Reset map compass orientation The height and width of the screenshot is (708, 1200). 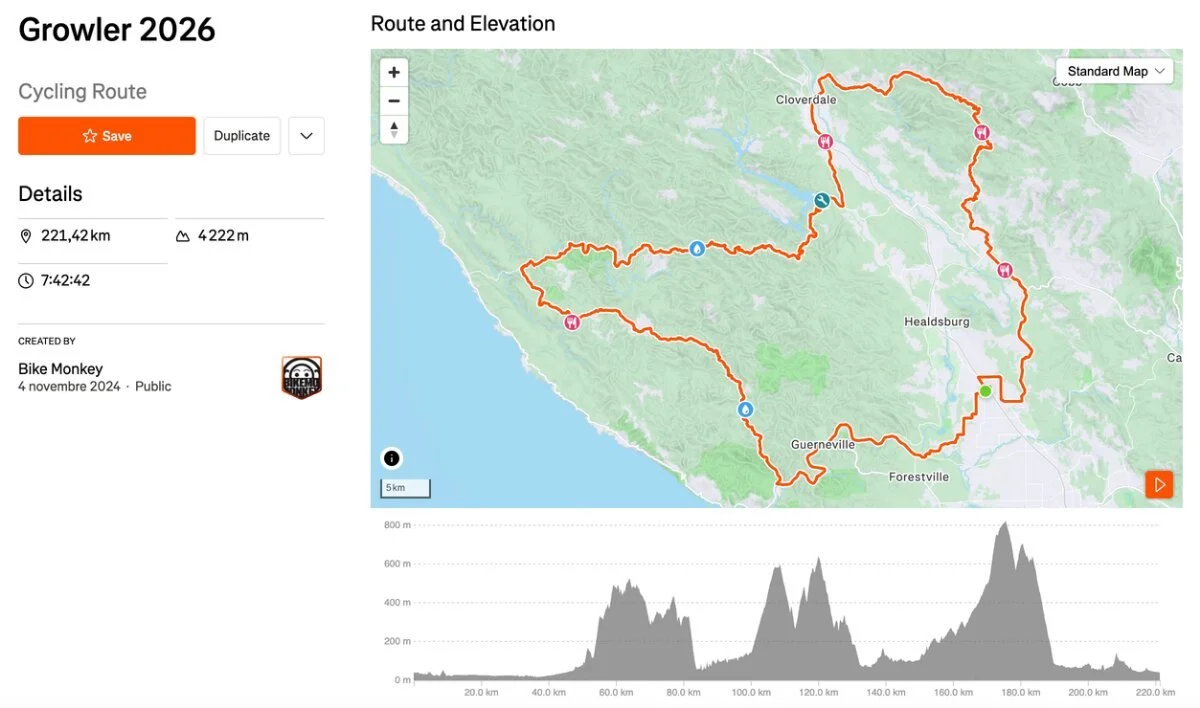[394, 130]
